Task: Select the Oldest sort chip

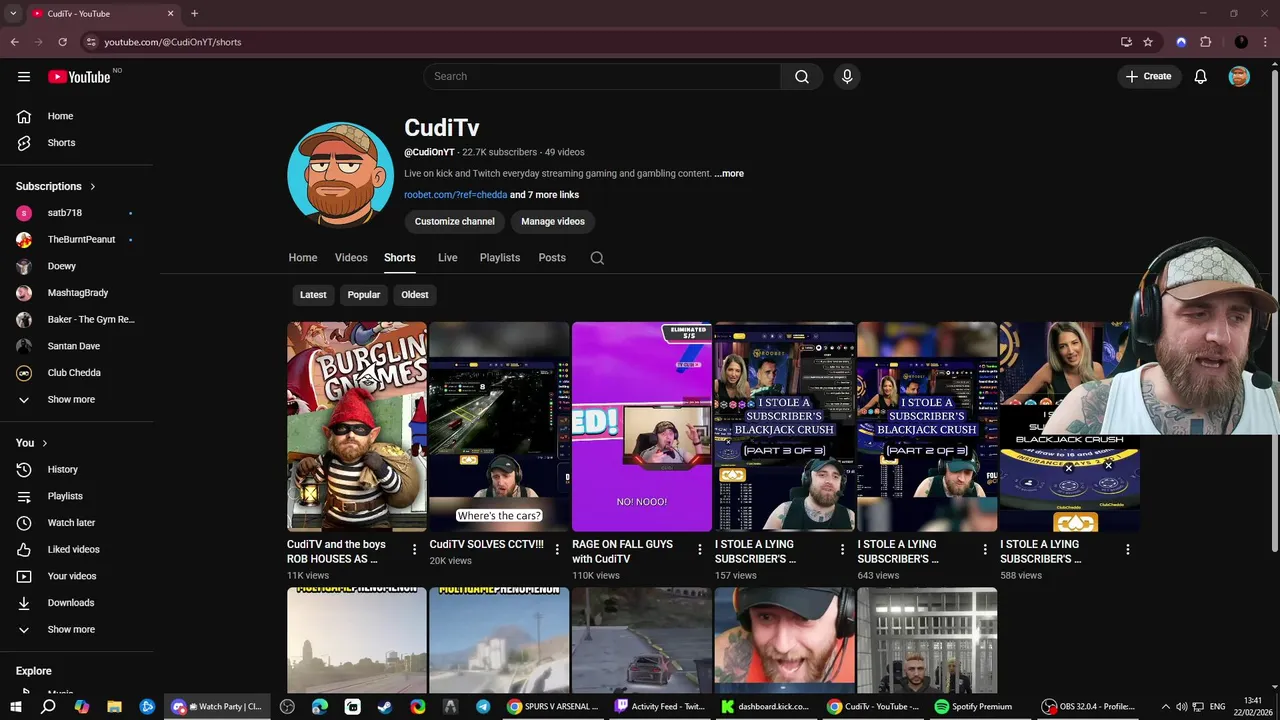Action: tap(415, 295)
